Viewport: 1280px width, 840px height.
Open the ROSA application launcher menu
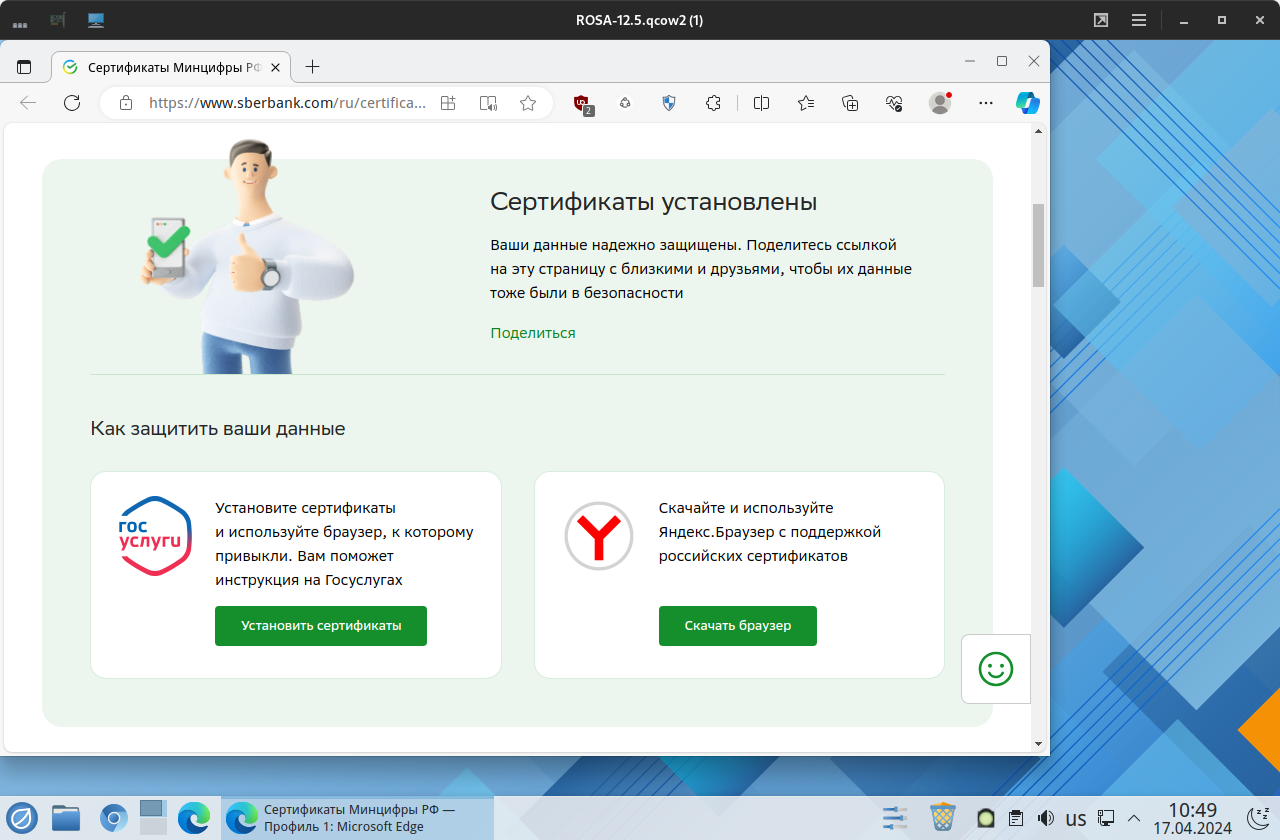tap(22, 818)
